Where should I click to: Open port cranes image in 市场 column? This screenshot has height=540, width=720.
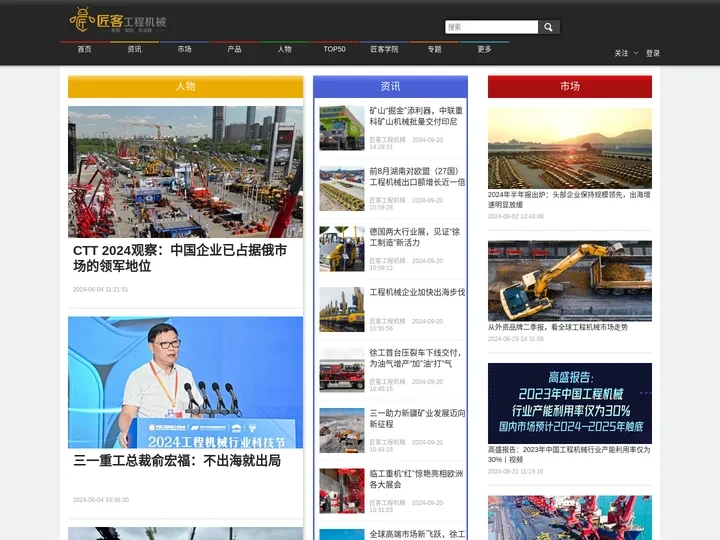point(570,518)
